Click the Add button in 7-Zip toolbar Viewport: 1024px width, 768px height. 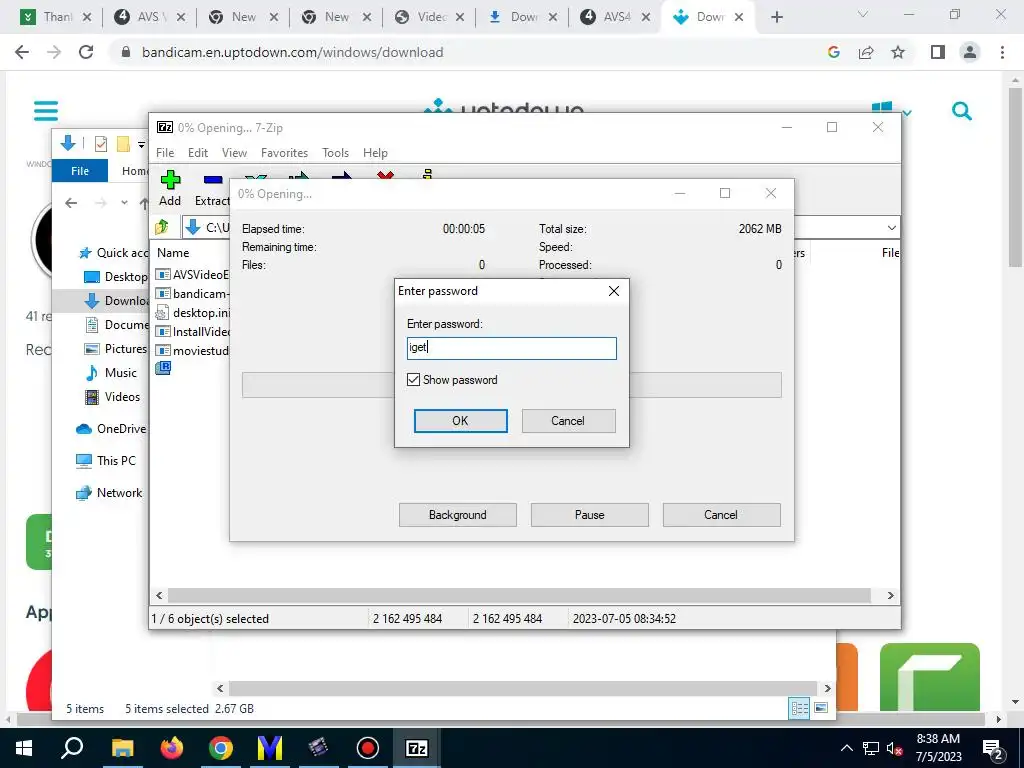(170, 189)
